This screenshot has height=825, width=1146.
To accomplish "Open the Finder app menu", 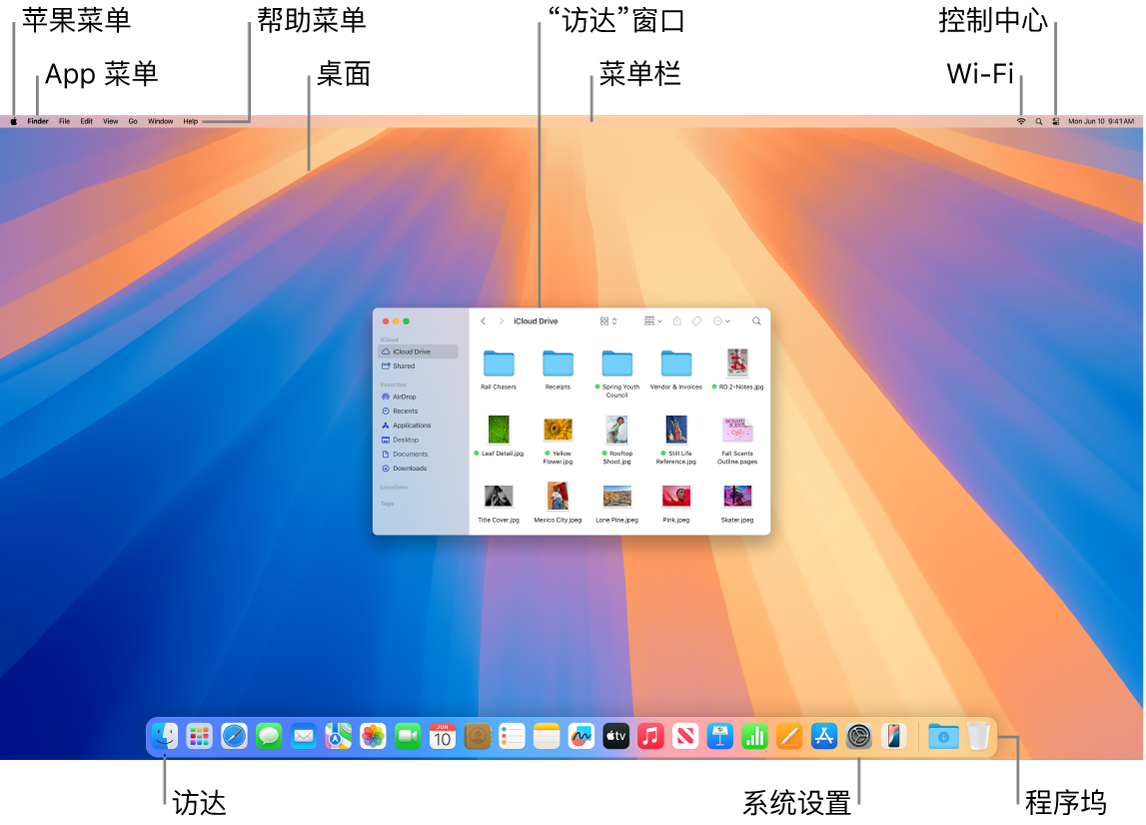I will [x=38, y=121].
